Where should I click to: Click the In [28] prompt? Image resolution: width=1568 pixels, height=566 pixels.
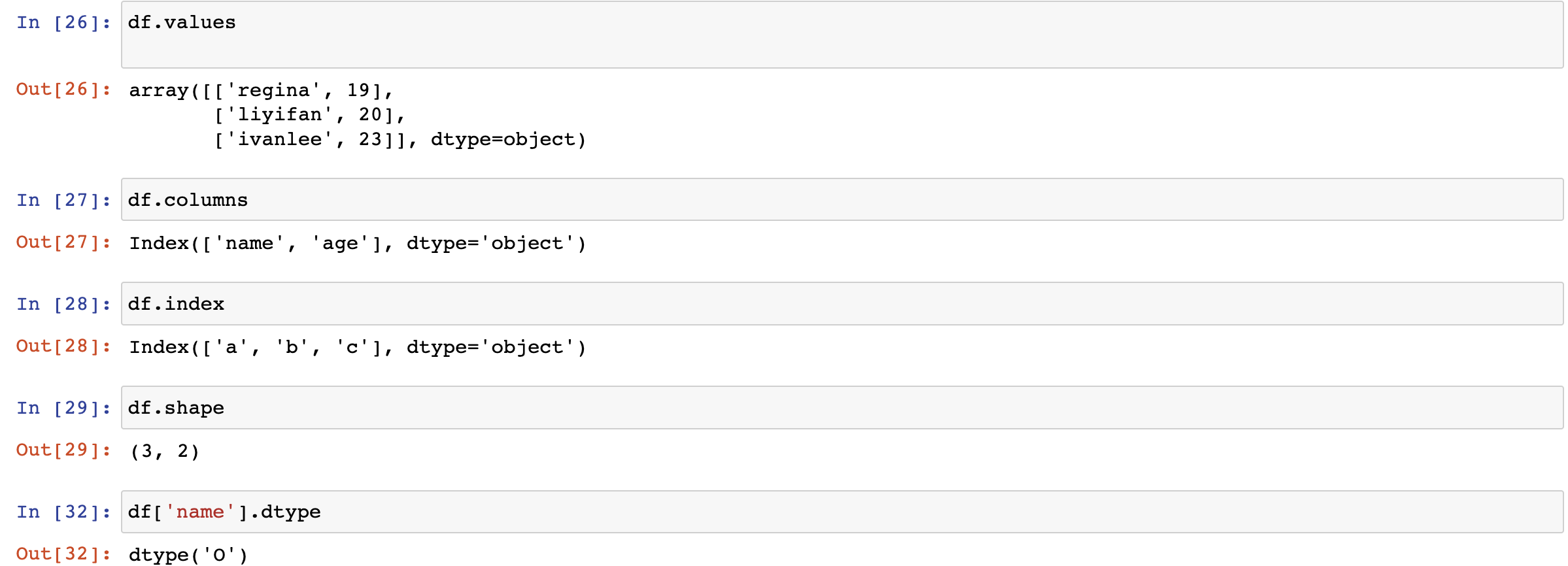pyautogui.click(x=63, y=304)
